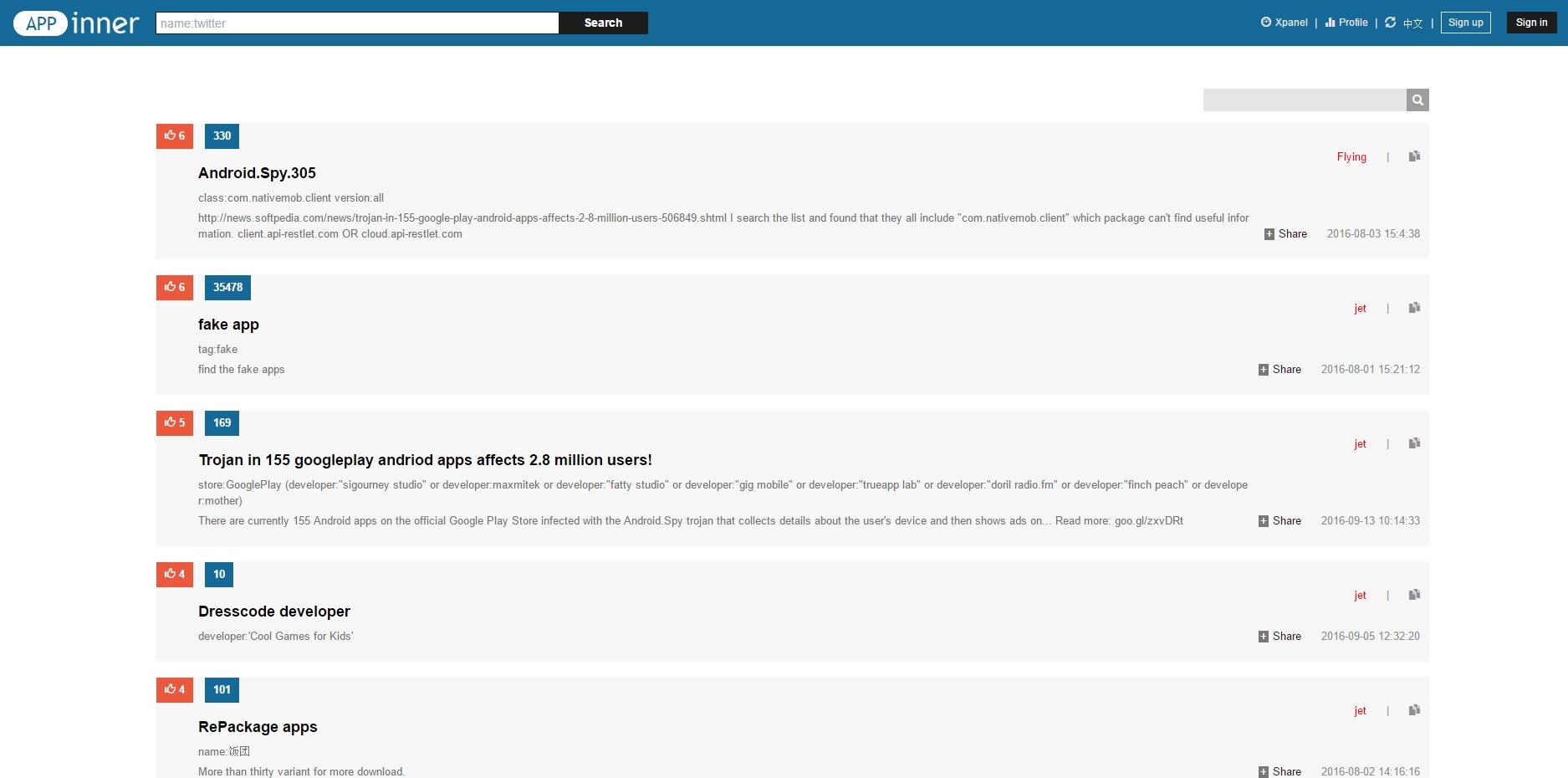
Task: Open author jet on the fake app entry
Action: click(1361, 309)
